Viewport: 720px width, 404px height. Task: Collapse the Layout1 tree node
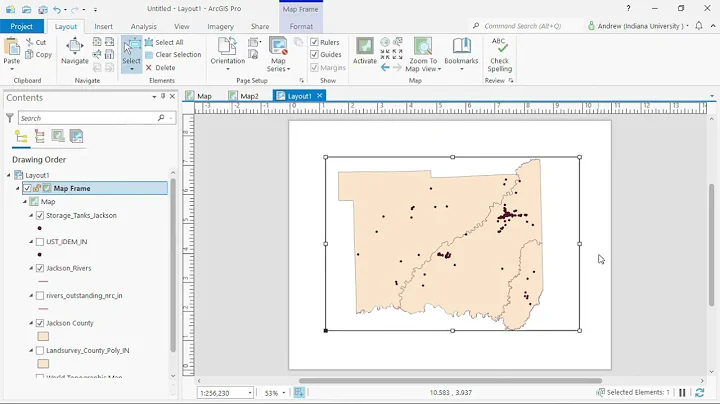8,175
